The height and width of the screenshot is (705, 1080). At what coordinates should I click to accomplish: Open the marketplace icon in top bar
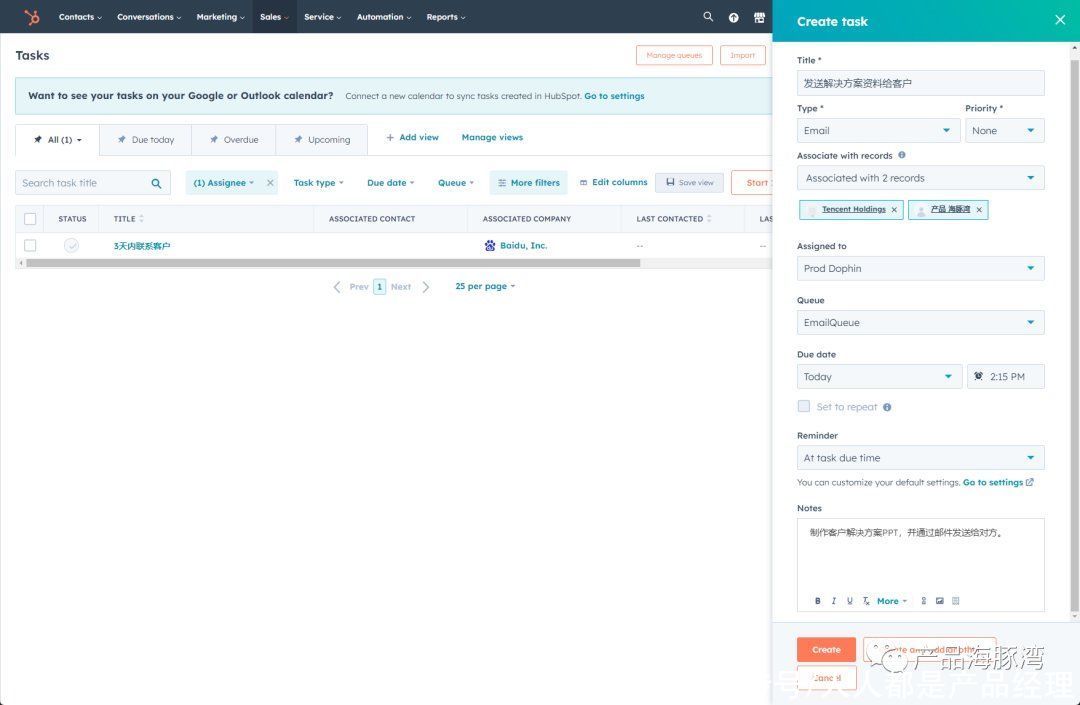[759, 17]
